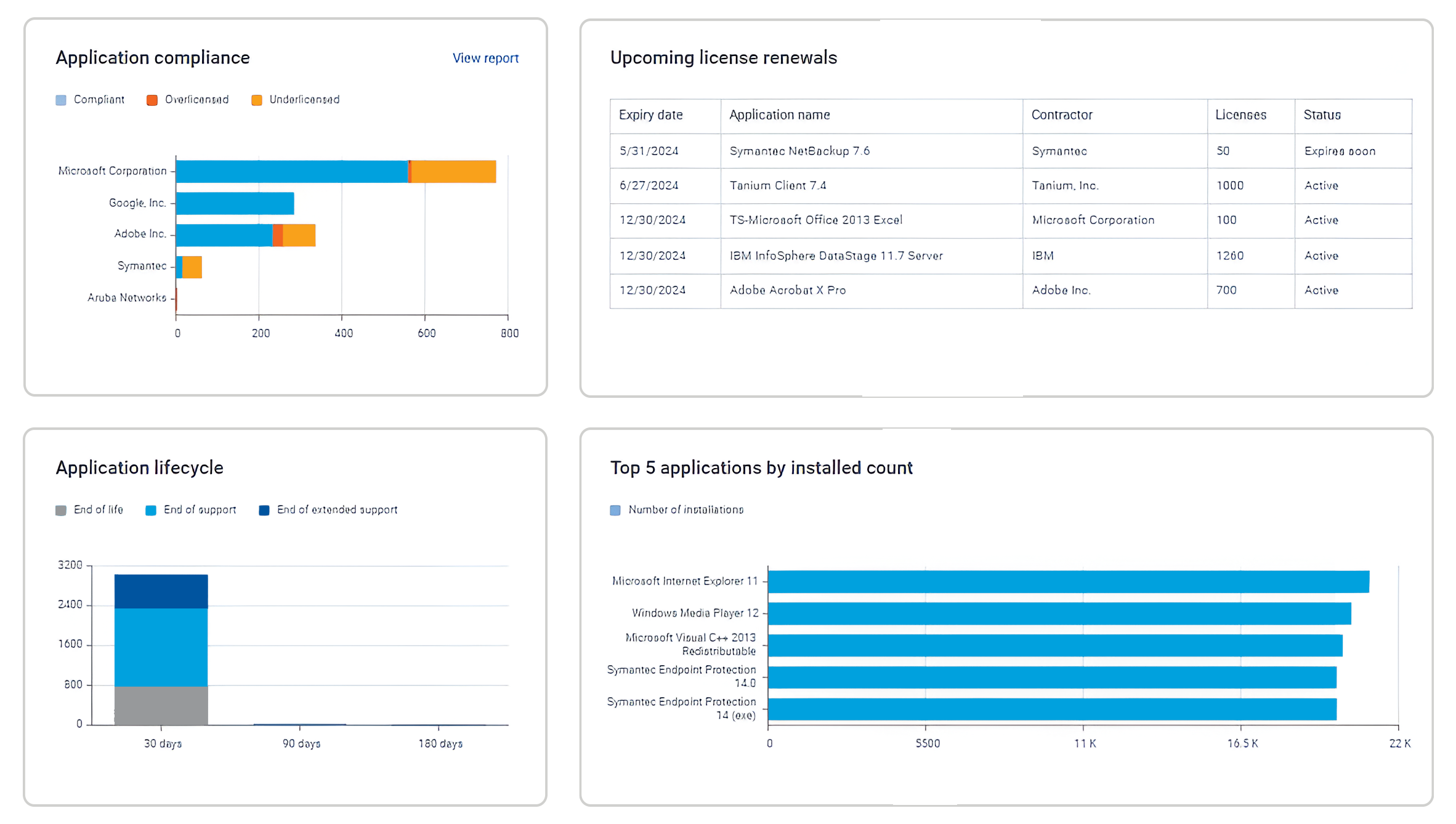Toggle the End of life legend swatch

click(x=61, y=511)
